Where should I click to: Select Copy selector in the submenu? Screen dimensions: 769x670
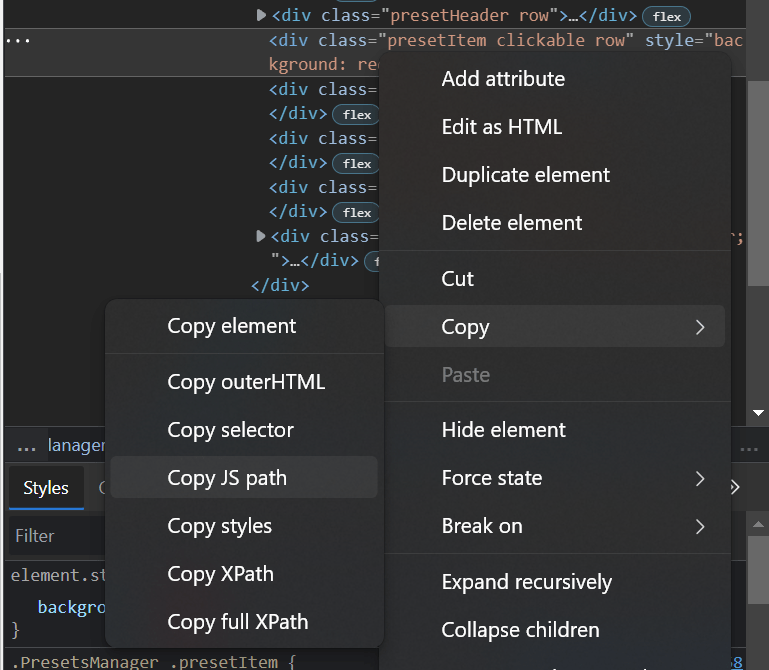tap(230, 430)
